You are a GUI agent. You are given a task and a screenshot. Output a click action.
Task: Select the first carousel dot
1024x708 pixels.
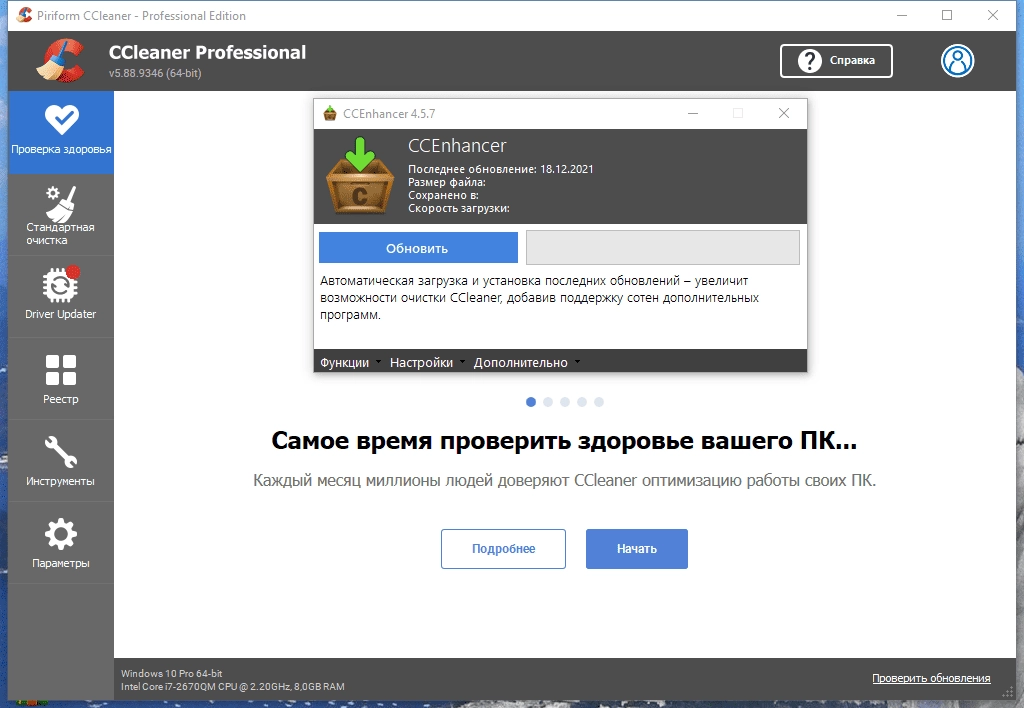(x=530, y=401)
